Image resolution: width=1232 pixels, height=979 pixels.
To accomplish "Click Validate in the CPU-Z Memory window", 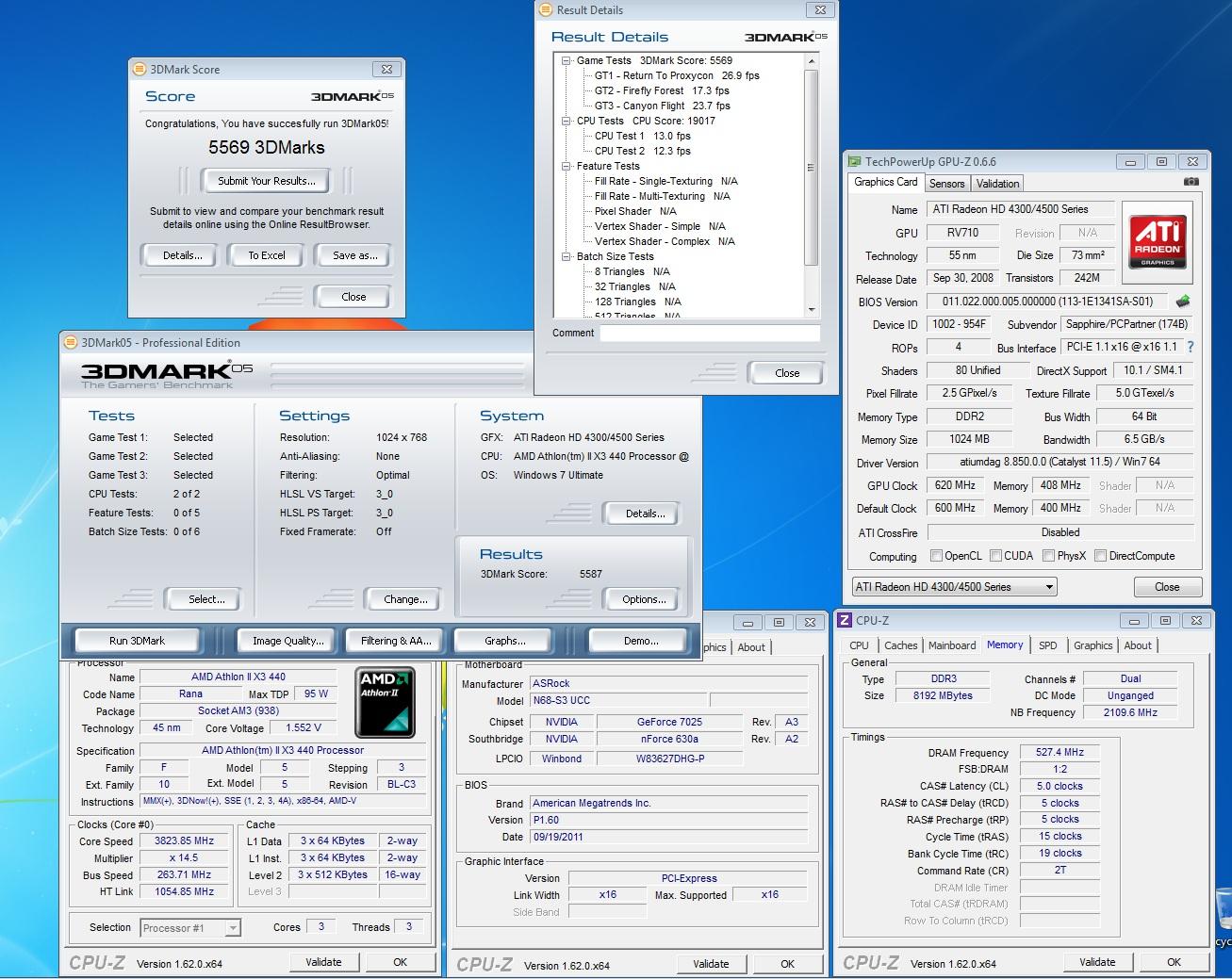I will (1097, 962).
